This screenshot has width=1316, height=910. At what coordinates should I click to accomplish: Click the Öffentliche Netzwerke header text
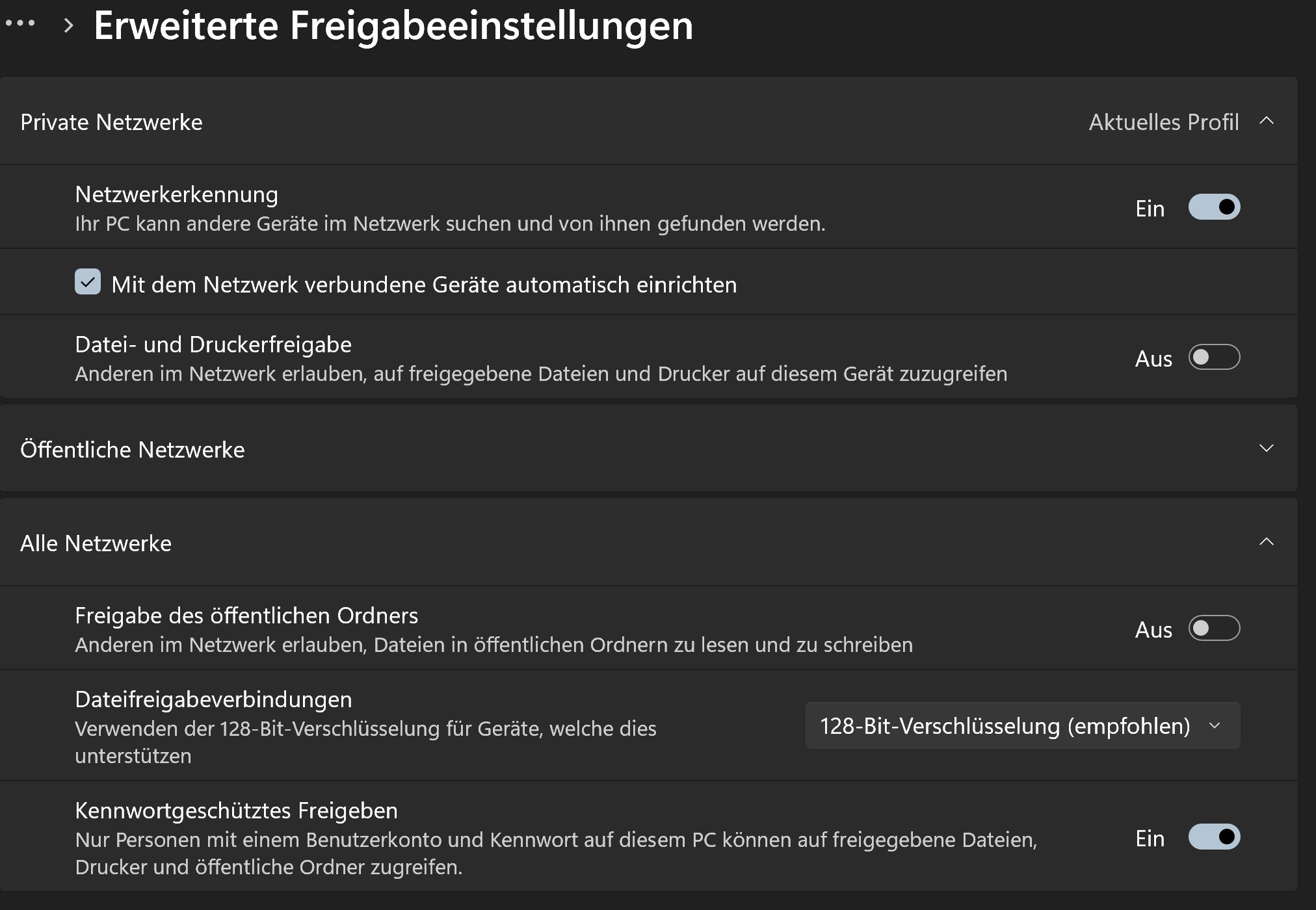pos(133,448)
